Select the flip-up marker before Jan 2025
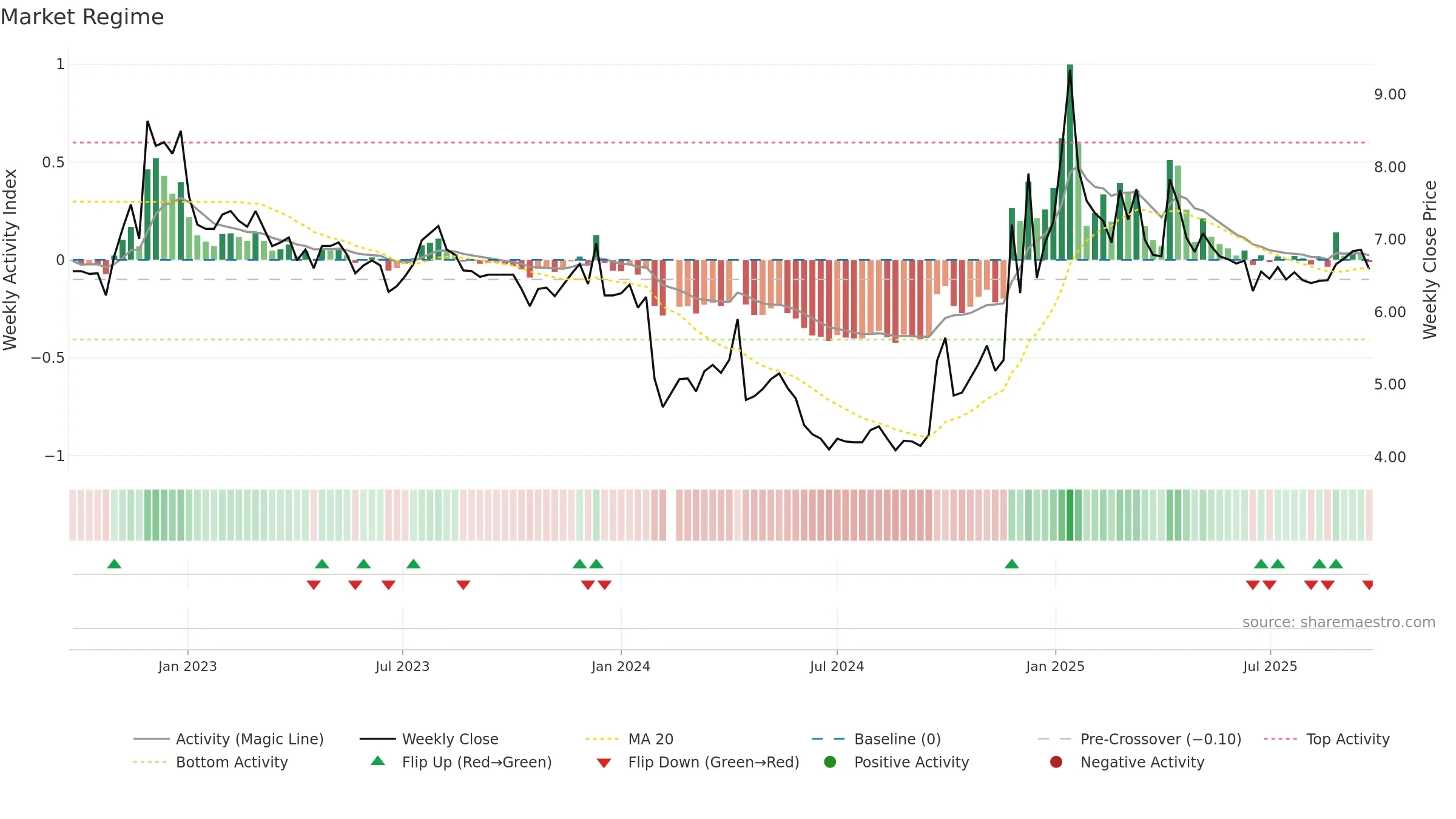 [x=1011, y=564]
